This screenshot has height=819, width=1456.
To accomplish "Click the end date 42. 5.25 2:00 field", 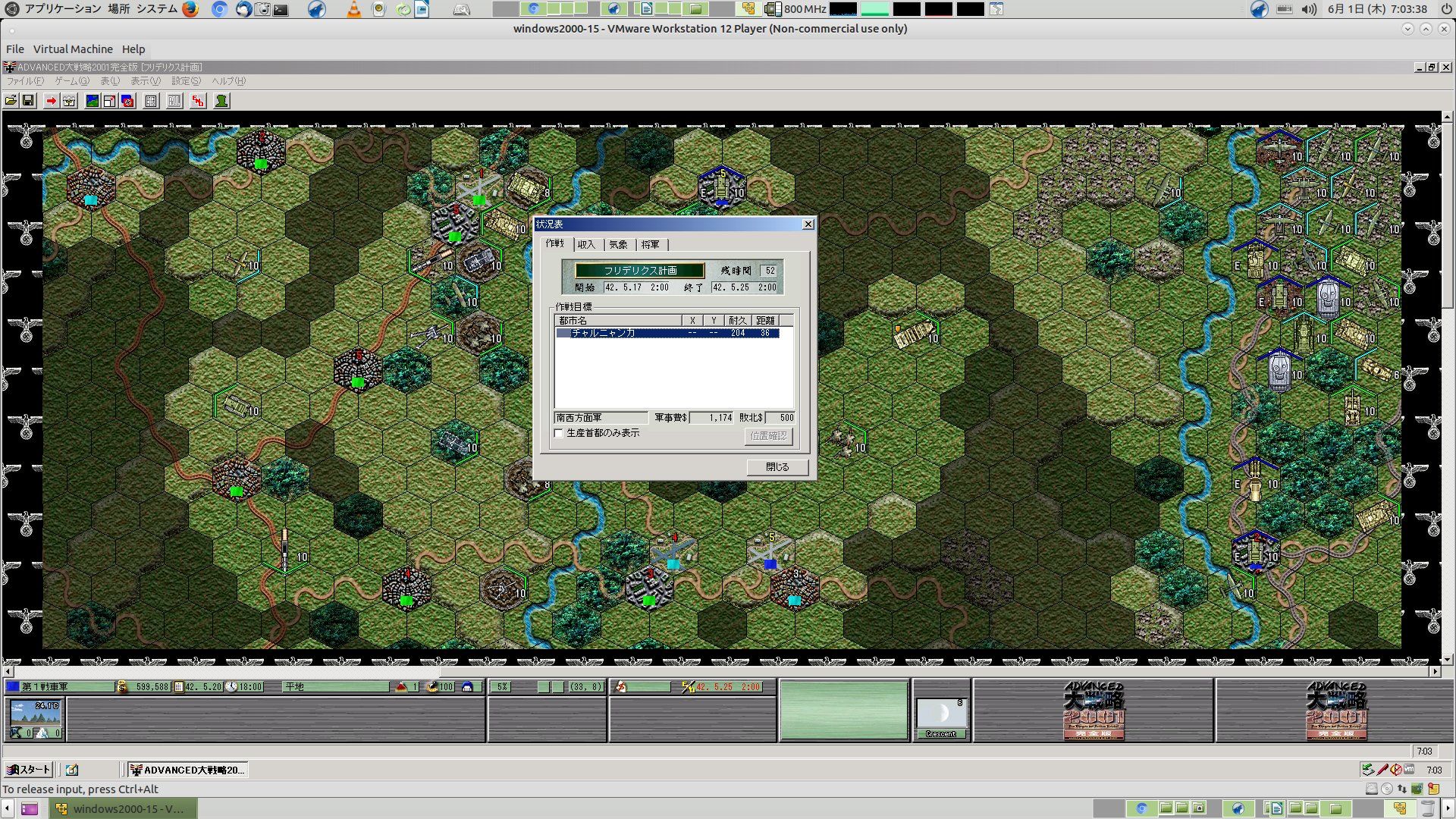I will [745, 288].
